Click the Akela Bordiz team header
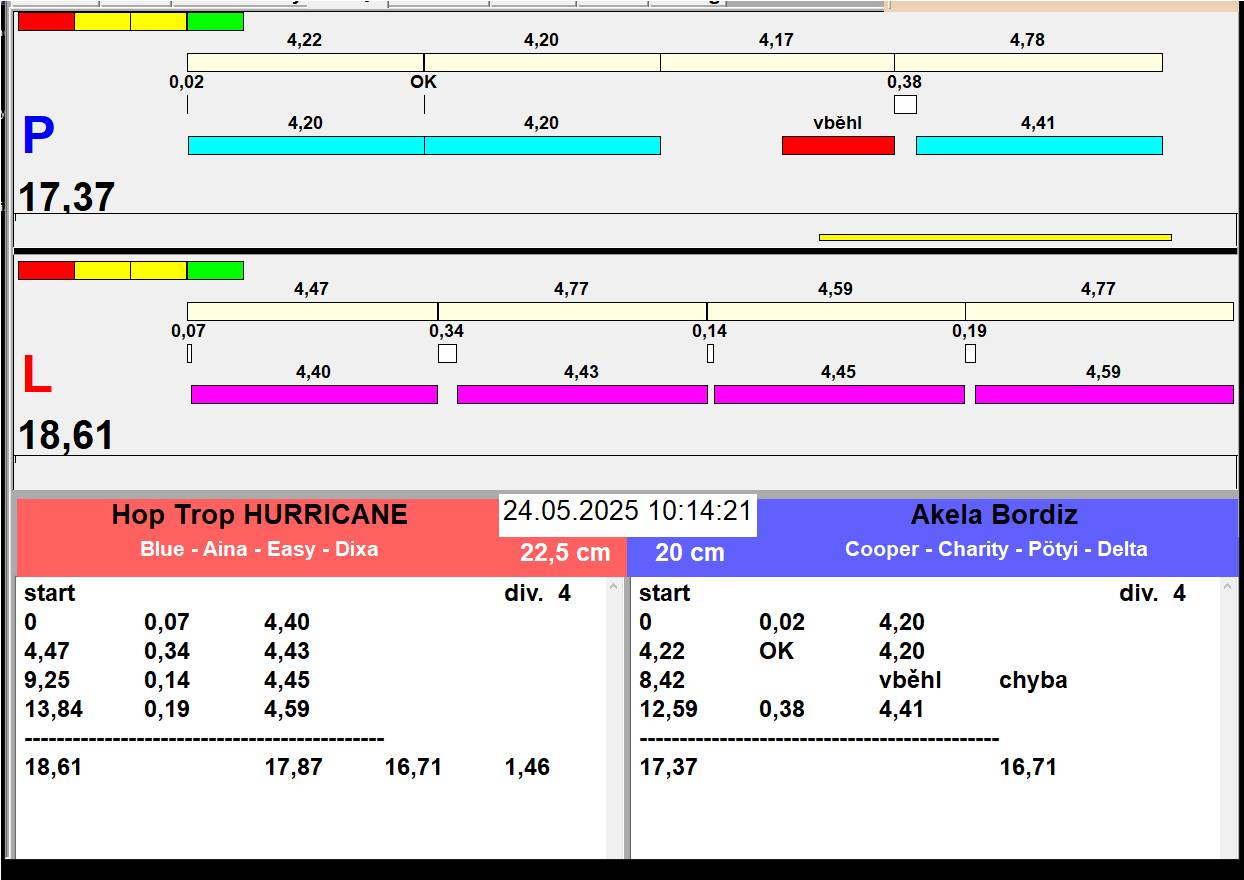 [x=994, y=515]
